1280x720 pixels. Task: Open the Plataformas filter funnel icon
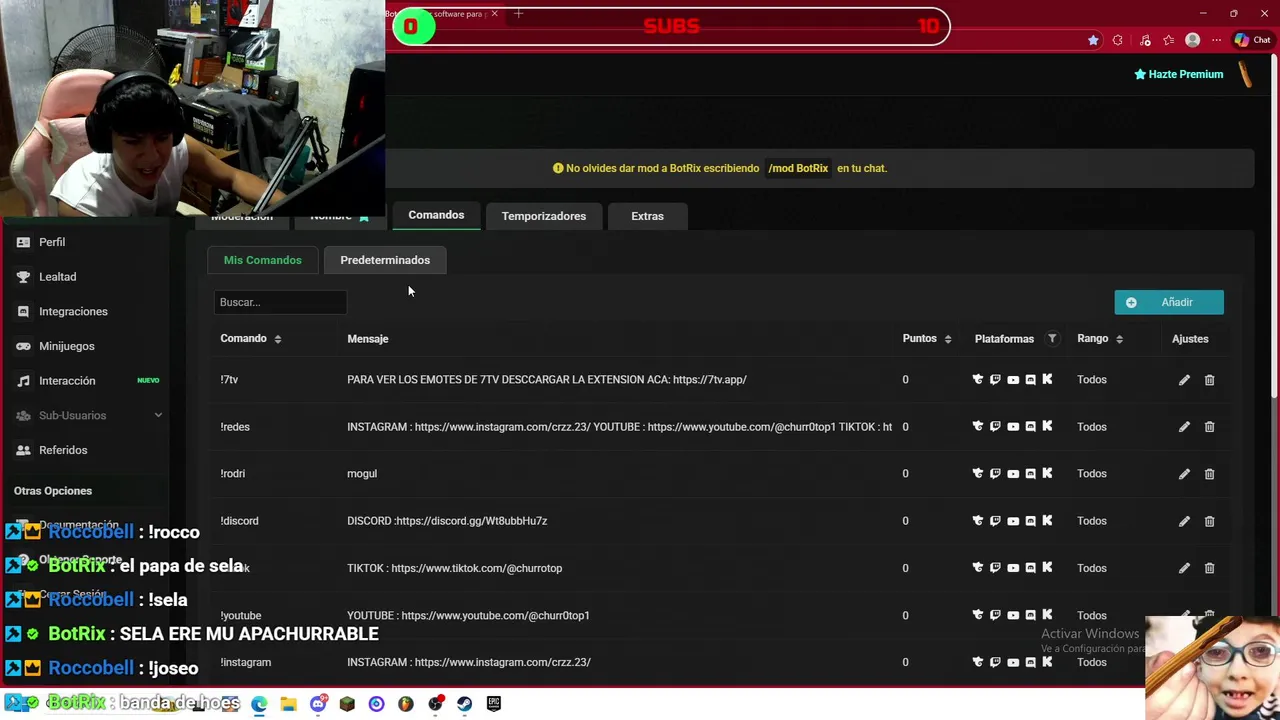point(1052,339)
